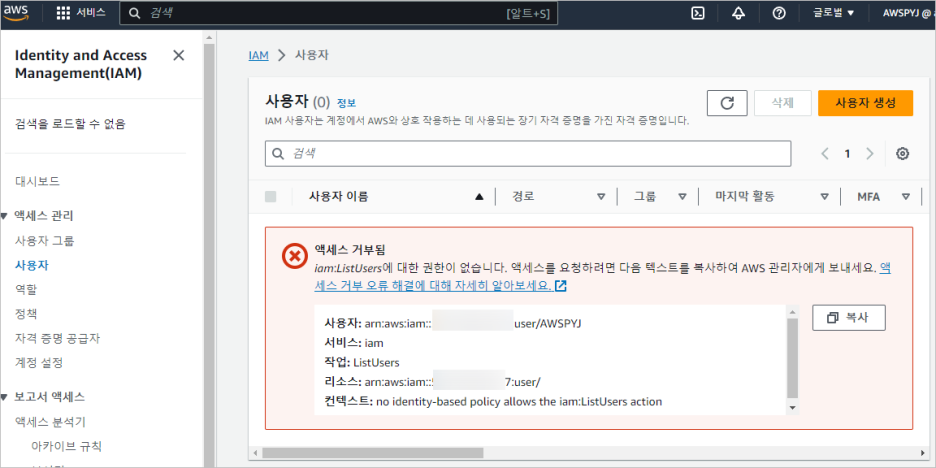The height and width of the screenshot is (468, 936).
Task: Toggle the select-all users checkbox
Action: tap(270, 196)
